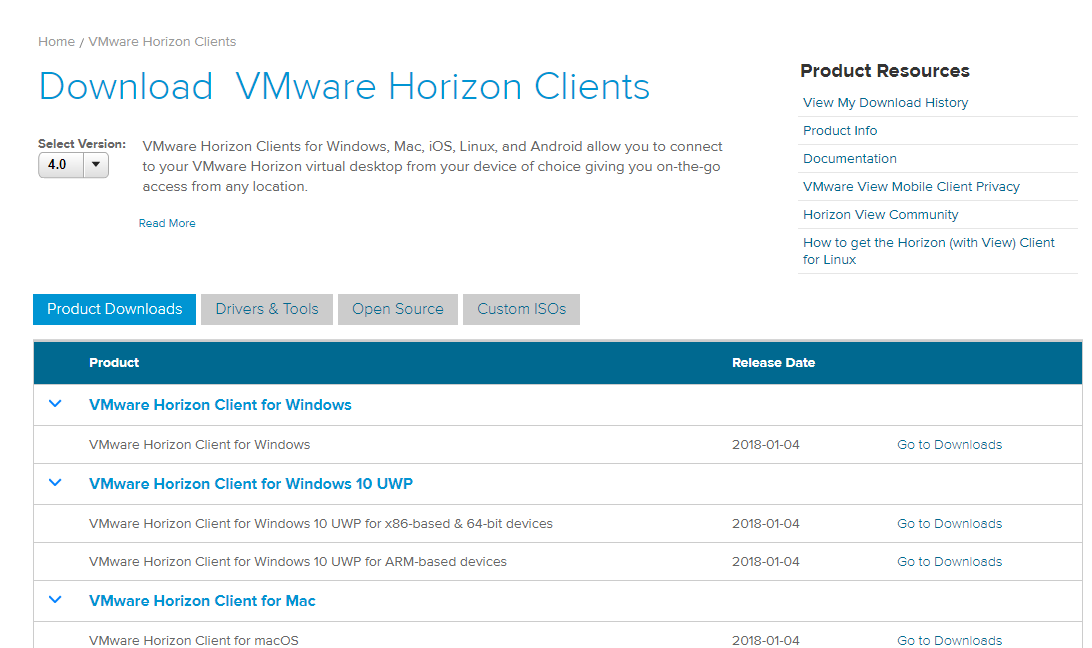Collapse the VMware Horizon Client for Mac chevron

coord(55,599)
